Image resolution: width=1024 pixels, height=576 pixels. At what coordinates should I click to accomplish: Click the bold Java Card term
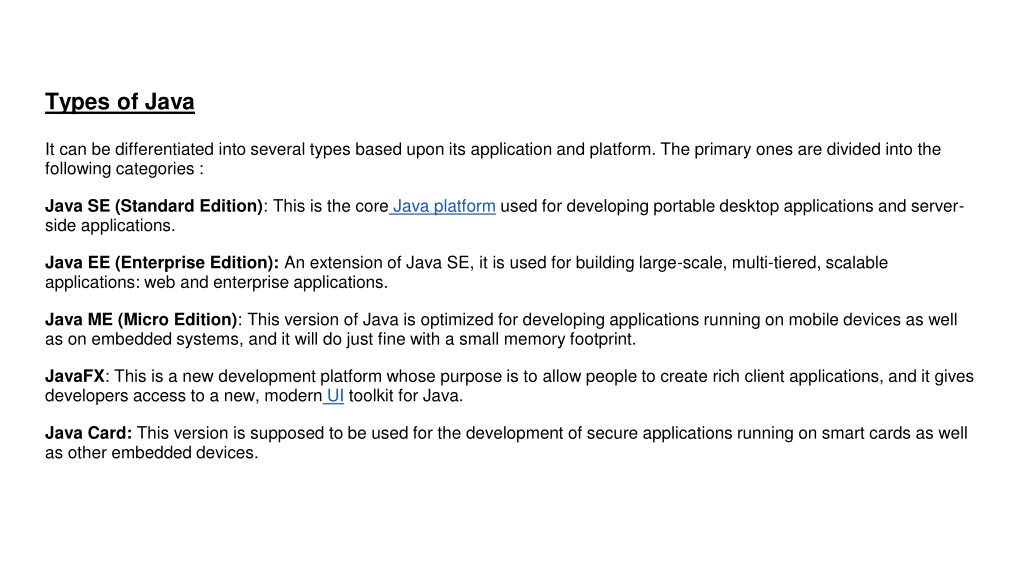pos(88,434)
